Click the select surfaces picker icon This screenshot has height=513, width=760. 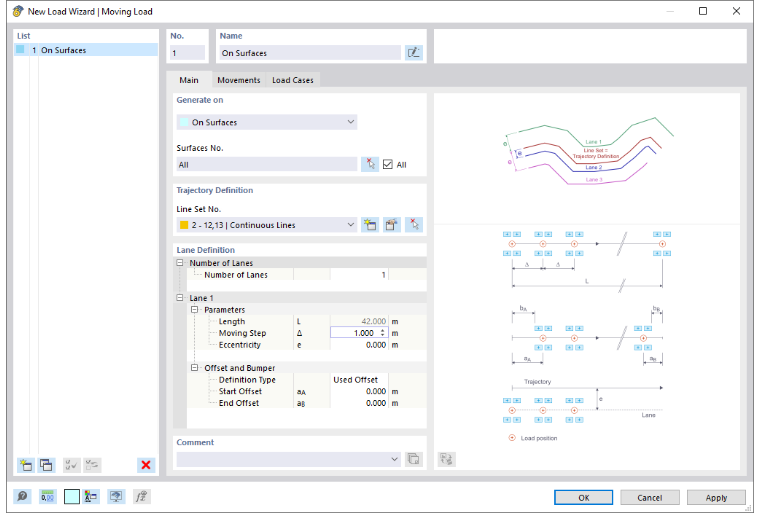(370, 164)
